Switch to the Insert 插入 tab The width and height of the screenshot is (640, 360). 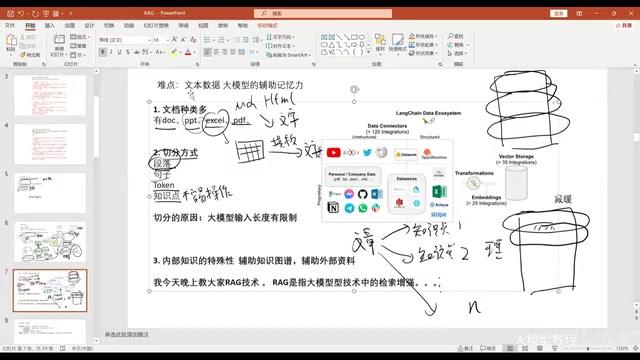50,25
